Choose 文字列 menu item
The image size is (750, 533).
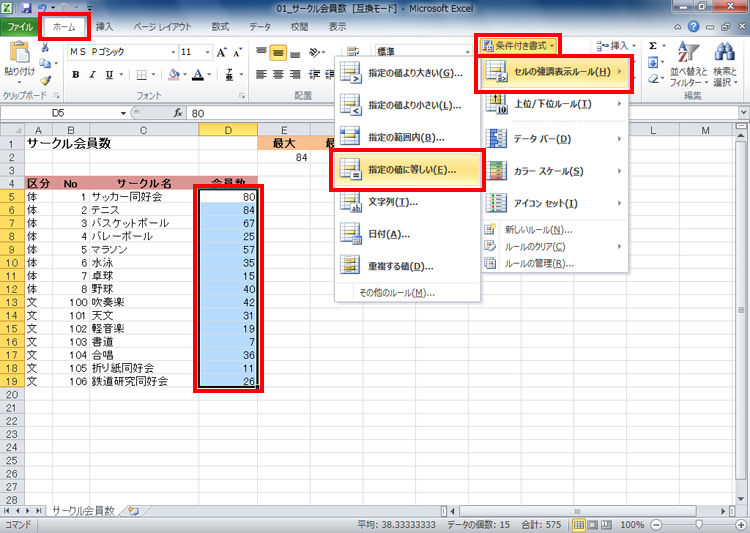[x=407, y=202]
